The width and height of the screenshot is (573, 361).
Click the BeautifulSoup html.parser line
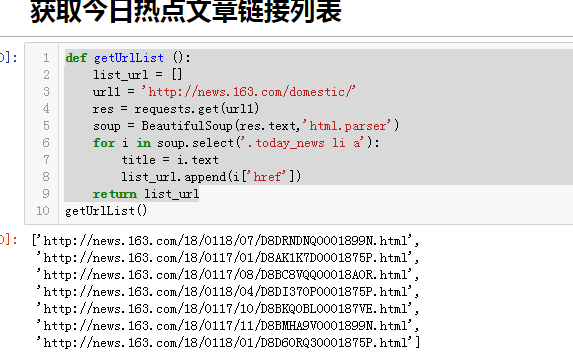(246, 126)
